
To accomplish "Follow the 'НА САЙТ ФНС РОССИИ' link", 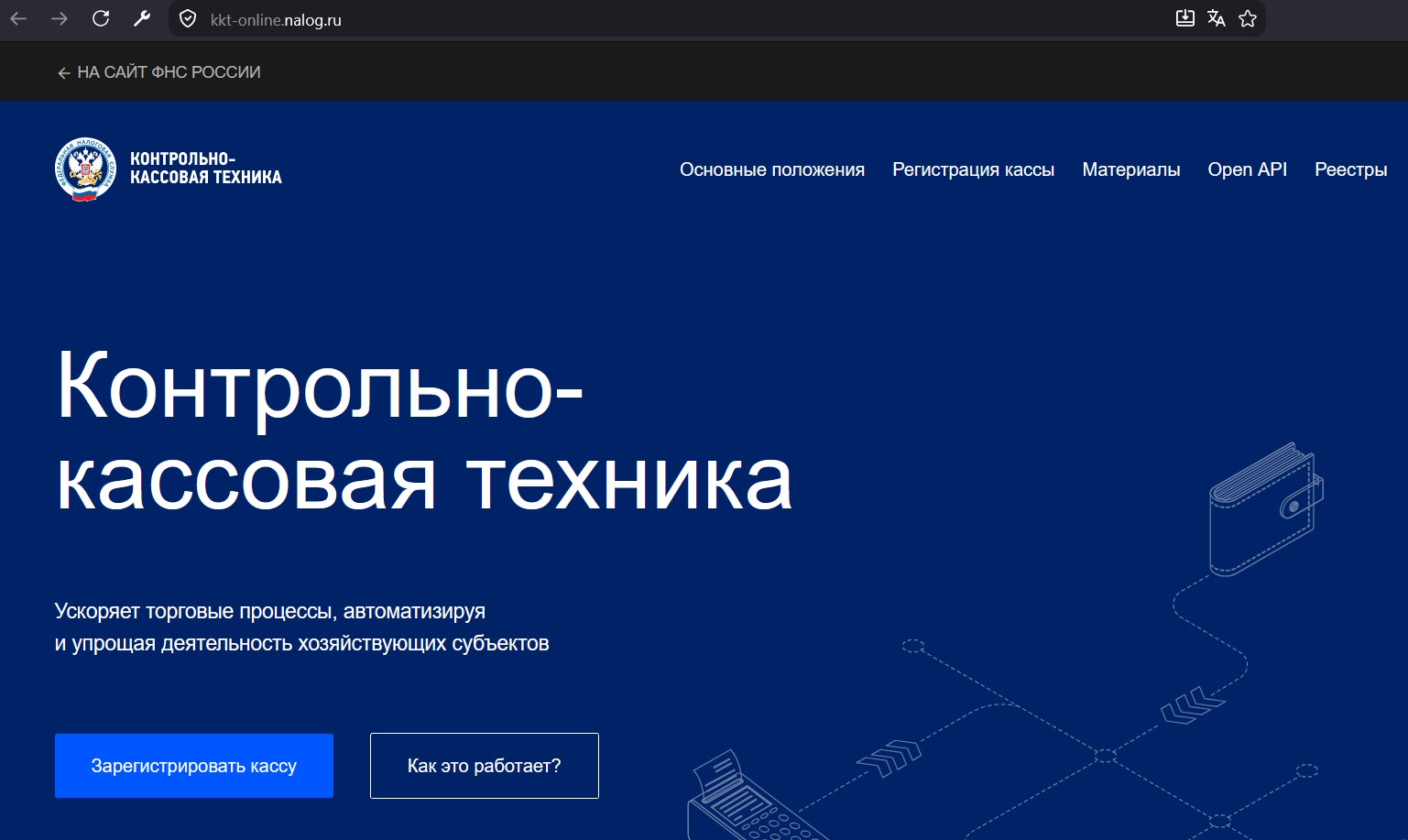I will coord(159,72).
